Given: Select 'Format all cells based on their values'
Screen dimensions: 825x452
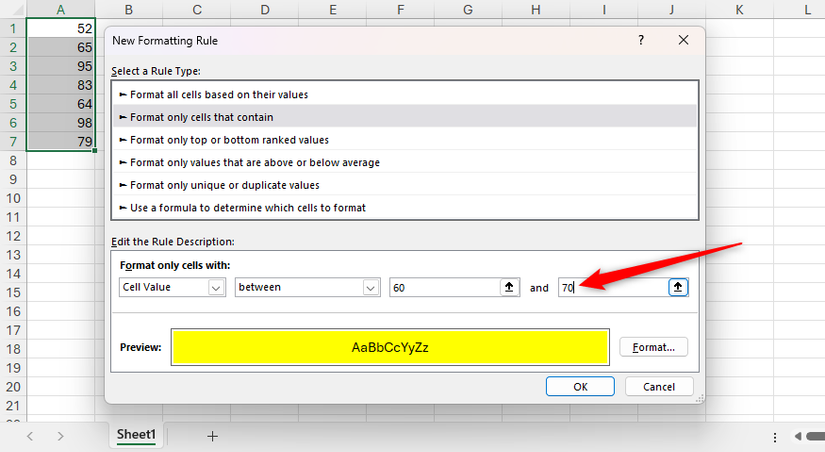Looking at the screenshot, I should click(218, 94).
